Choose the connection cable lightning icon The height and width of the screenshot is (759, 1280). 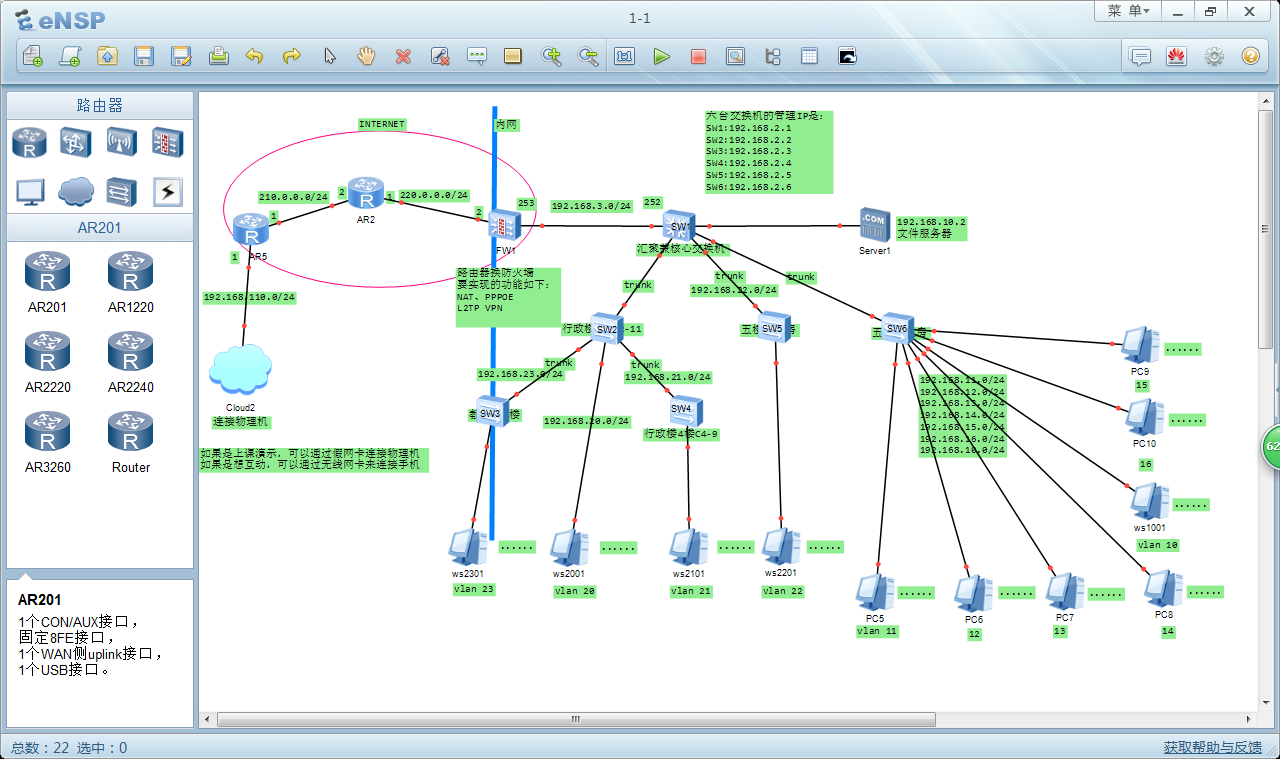pyautogui.click(x=167, y=190)
